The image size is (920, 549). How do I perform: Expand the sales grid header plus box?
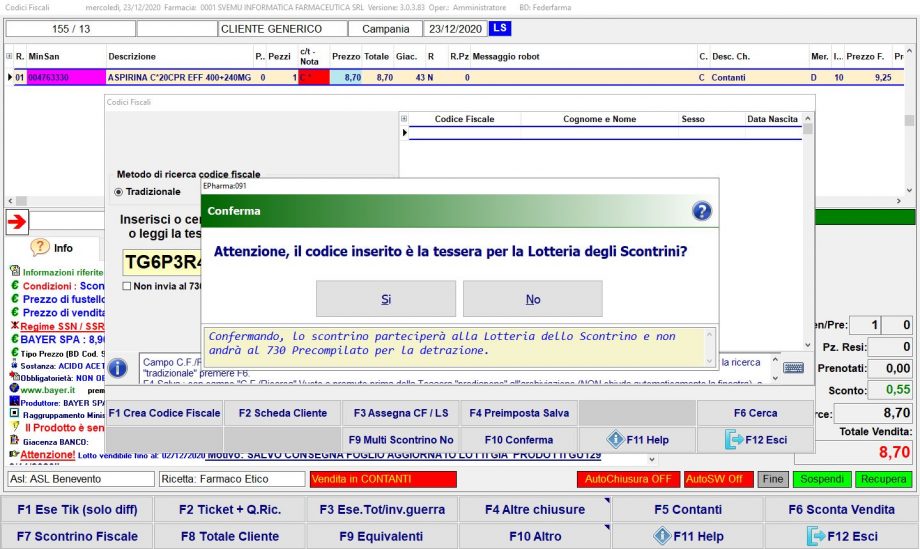click(x=9, y=57)
